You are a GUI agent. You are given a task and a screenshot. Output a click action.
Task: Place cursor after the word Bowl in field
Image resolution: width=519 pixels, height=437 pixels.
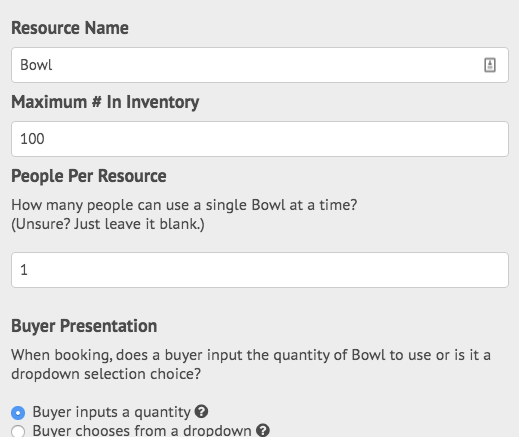53,65
